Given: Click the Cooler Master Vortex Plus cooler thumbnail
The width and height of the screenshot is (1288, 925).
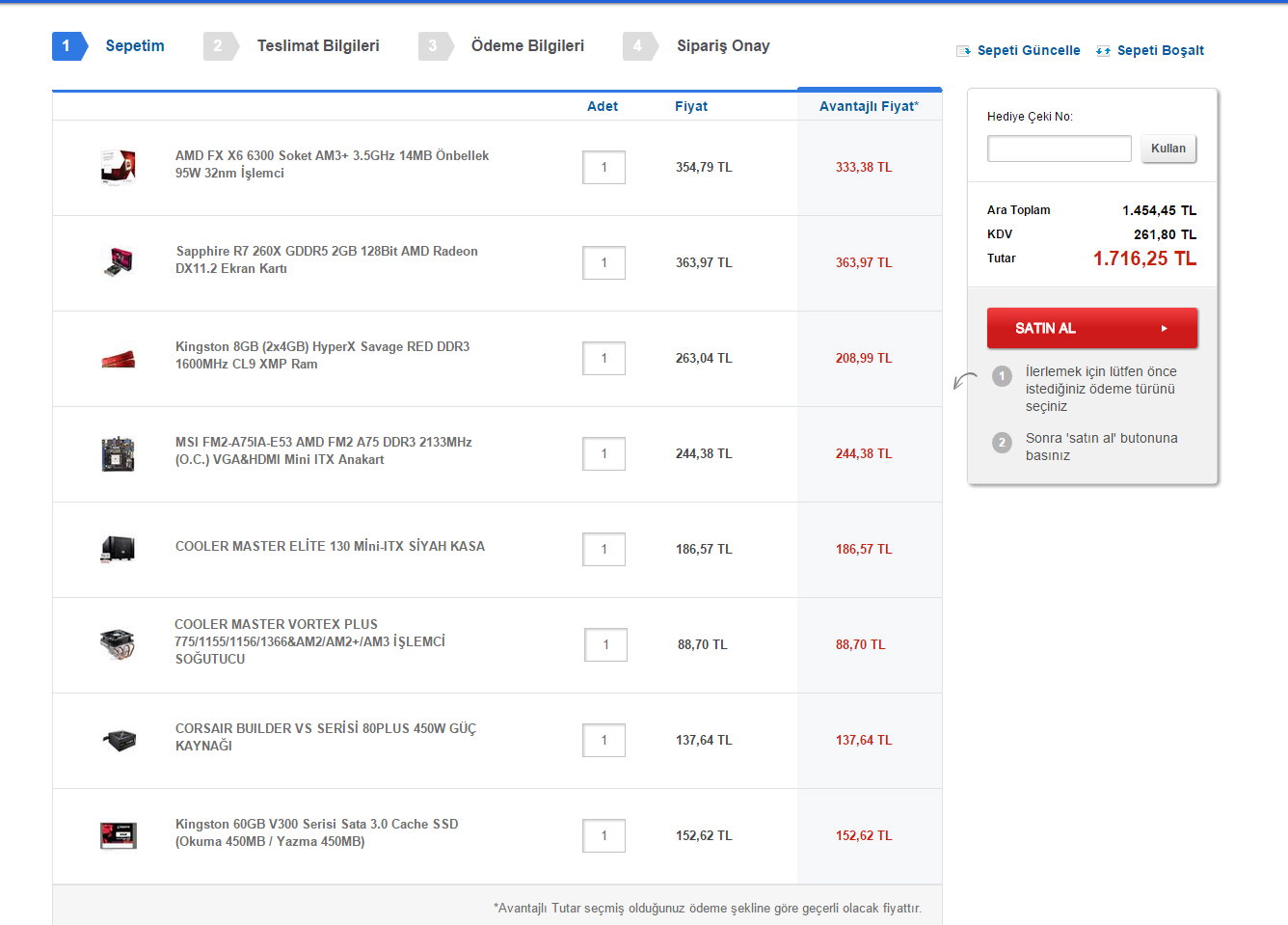Looking at the screenshot, I should (118, 643).
